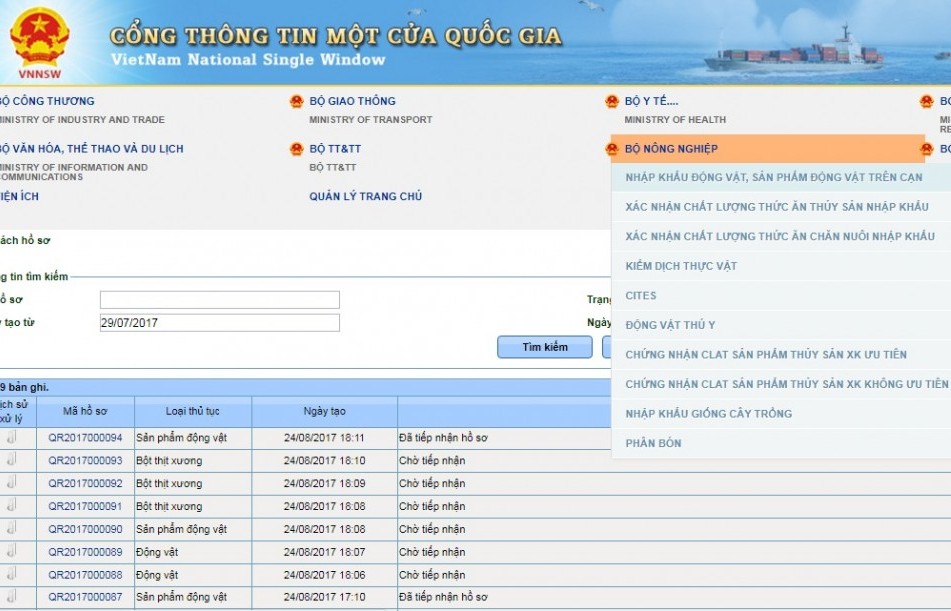
Task: Select CLAT thủy sản XK không ưu tiên entry
Action: point(787,384)
